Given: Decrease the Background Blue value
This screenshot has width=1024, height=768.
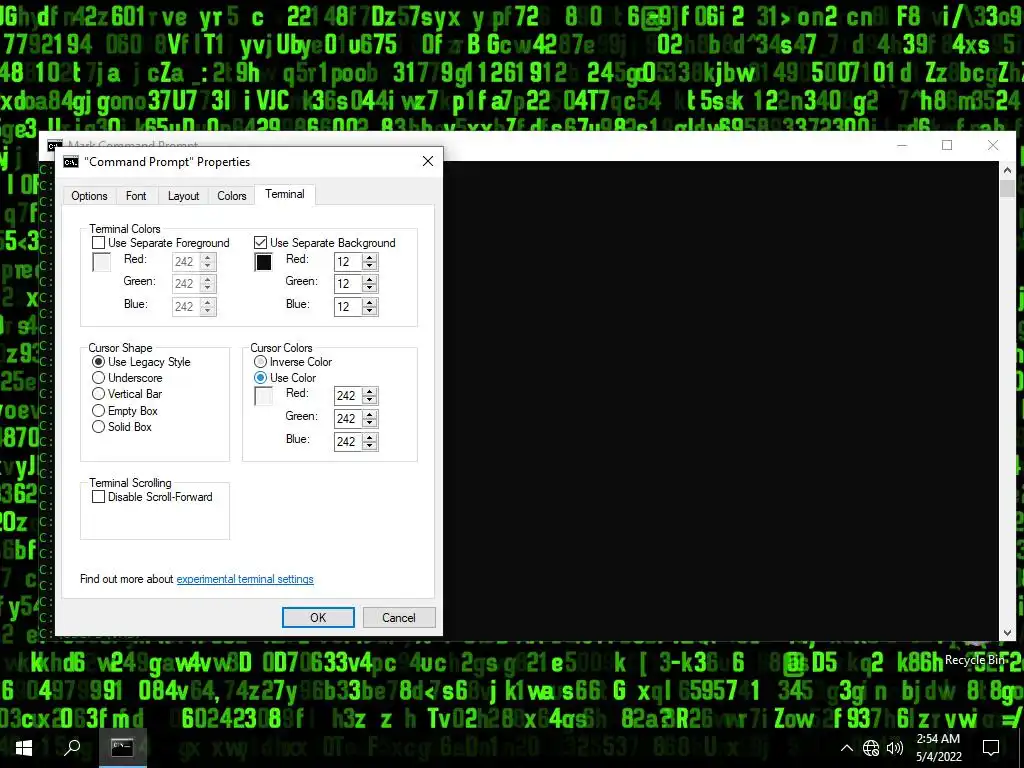Looking at the screenshot, I should [x=370, y=312].
